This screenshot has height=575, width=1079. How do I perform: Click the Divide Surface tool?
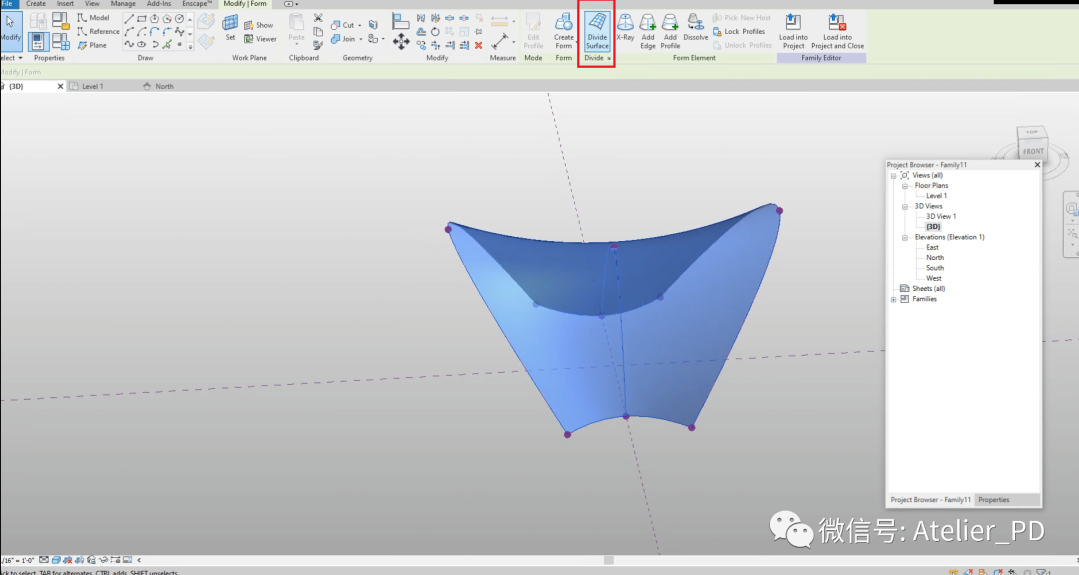[x=597, y=32]
